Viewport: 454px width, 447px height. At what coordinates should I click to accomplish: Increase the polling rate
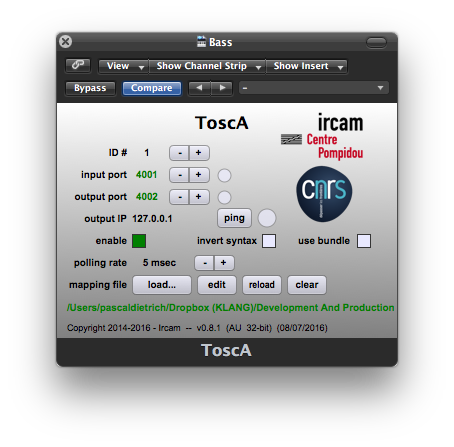coord(224,263)
